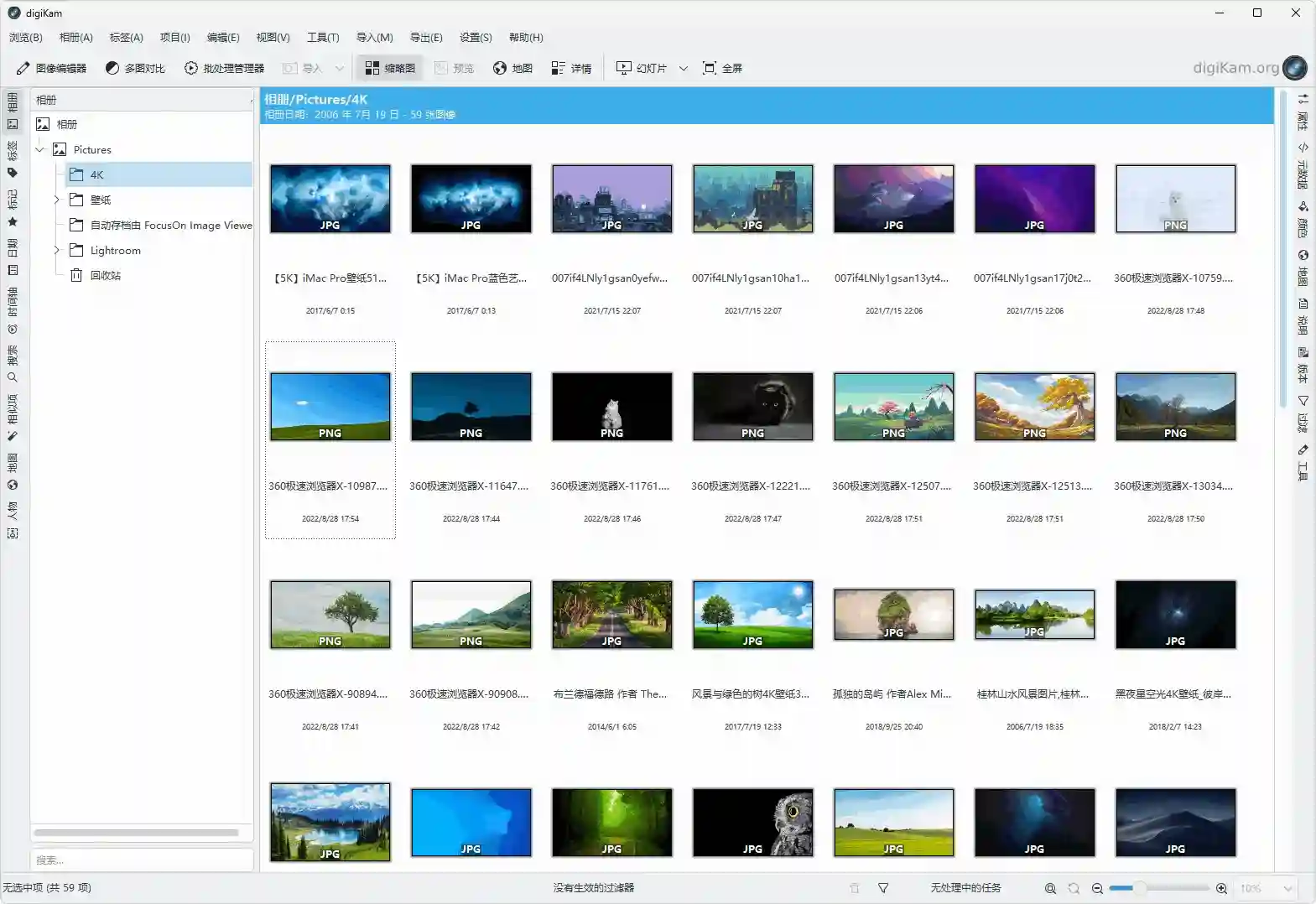The image size is (1316, 904).
Task: Show the 搜索 search left sidebar tab
Action: 13,364
